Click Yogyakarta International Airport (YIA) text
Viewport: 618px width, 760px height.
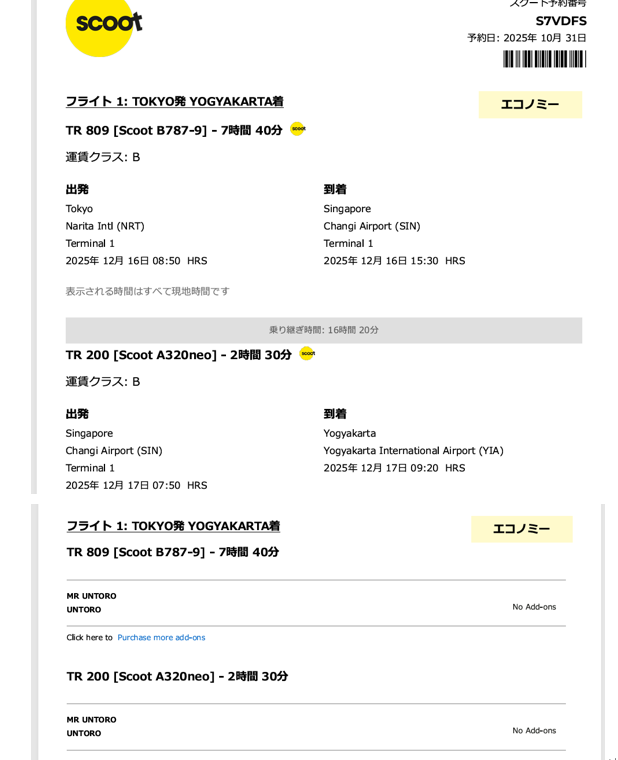click(x=413, y=451)
